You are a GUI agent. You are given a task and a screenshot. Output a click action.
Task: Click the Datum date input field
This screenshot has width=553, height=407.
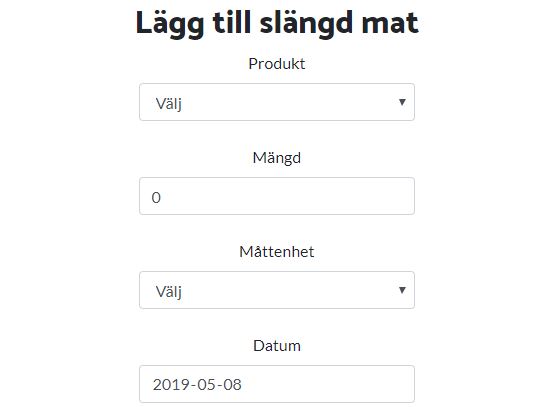277,384
